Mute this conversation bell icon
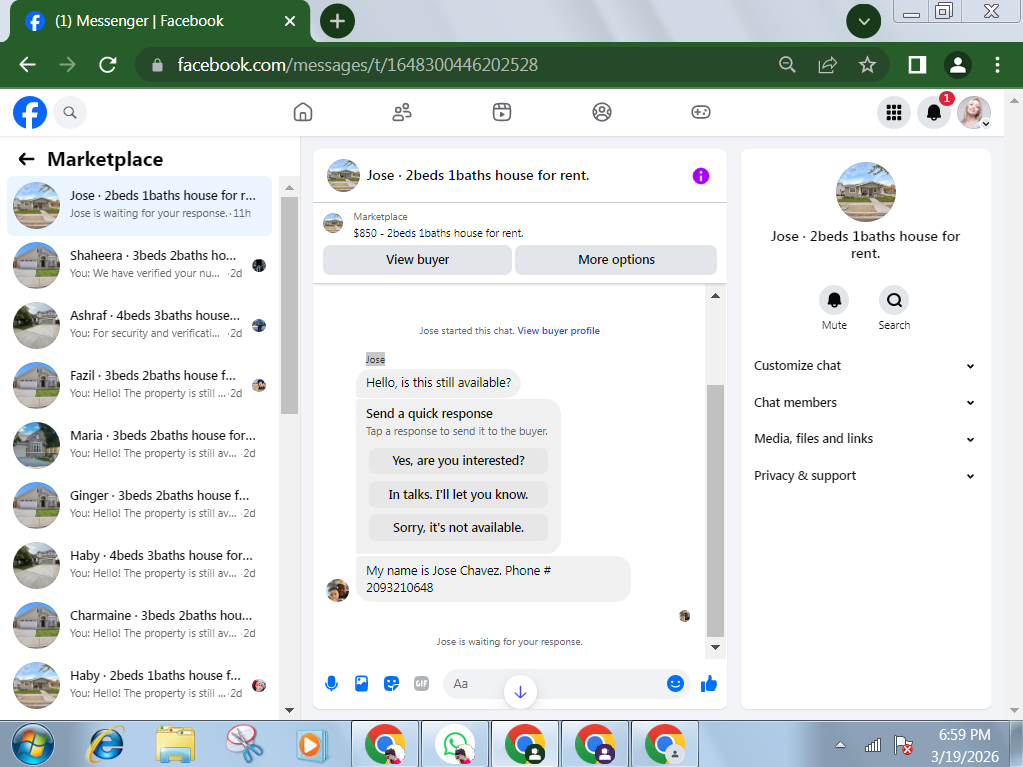1023x767 pixels. pyautogui.click(x=834, y=300)
